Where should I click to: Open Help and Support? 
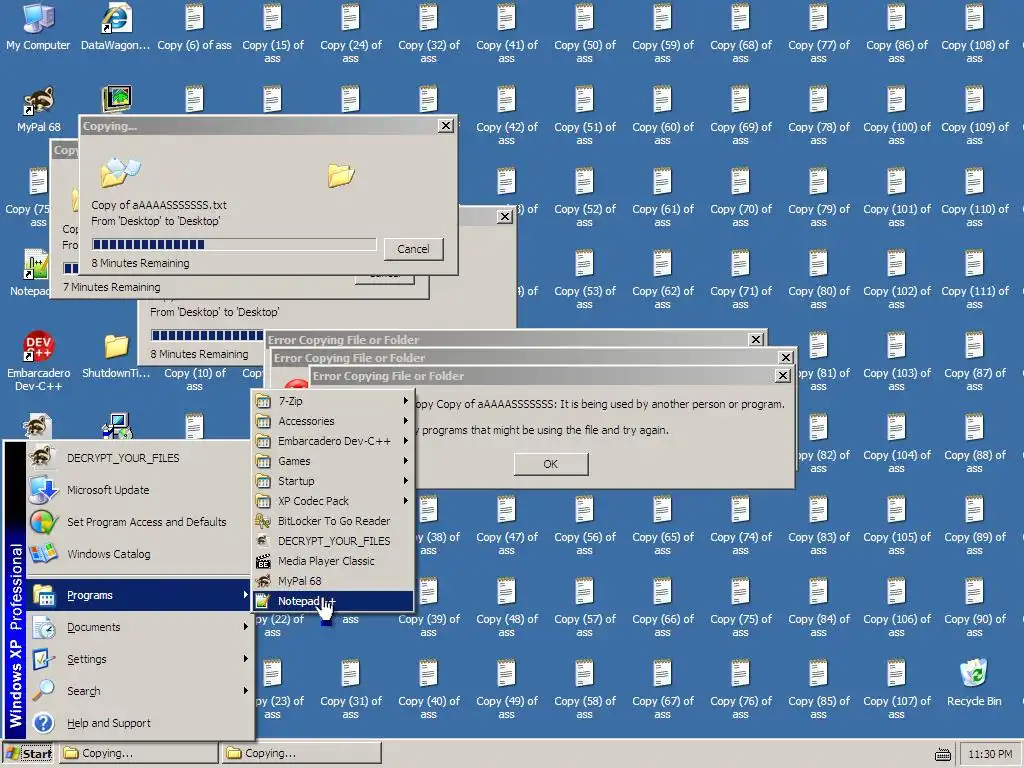[x=138, y=723]
